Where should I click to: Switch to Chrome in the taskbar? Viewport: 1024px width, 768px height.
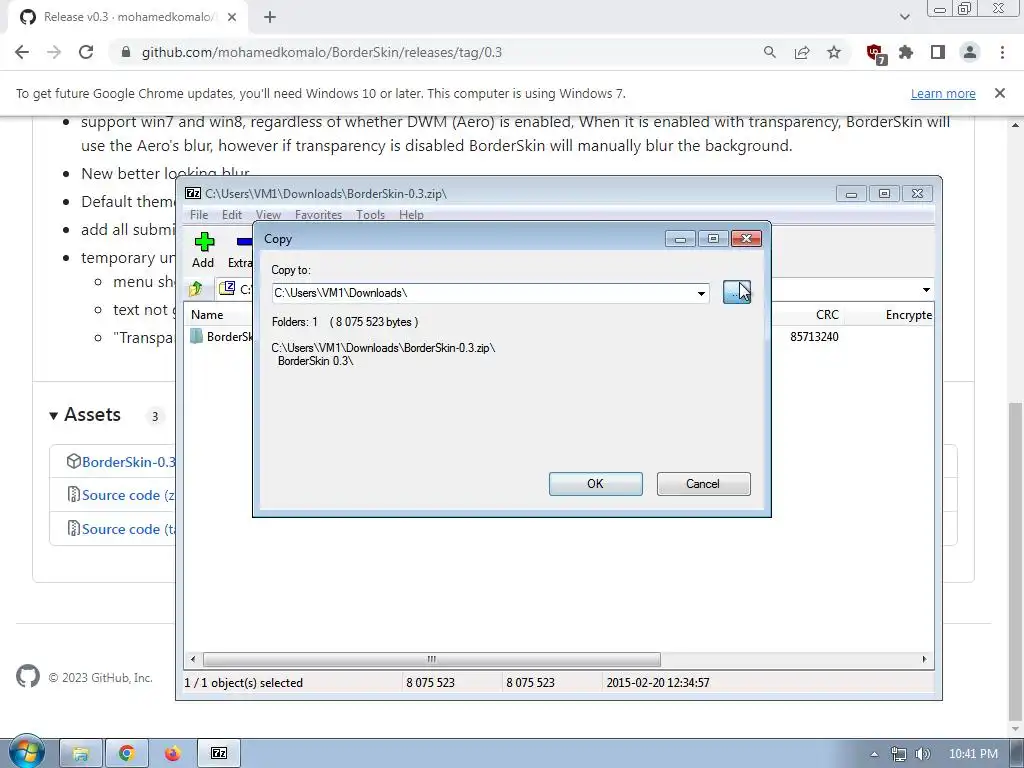127,754
